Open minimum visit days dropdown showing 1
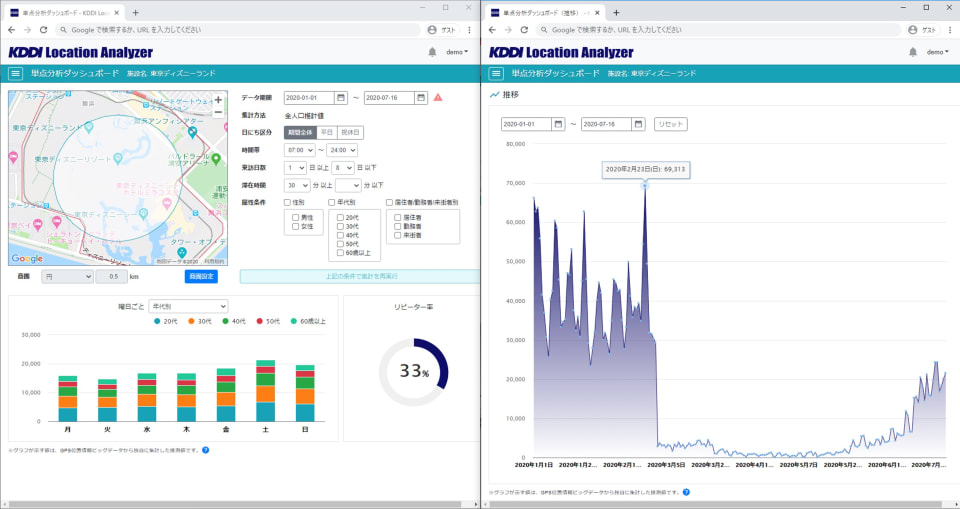This screenshot has width=960, height=509. tap(295, 168)
